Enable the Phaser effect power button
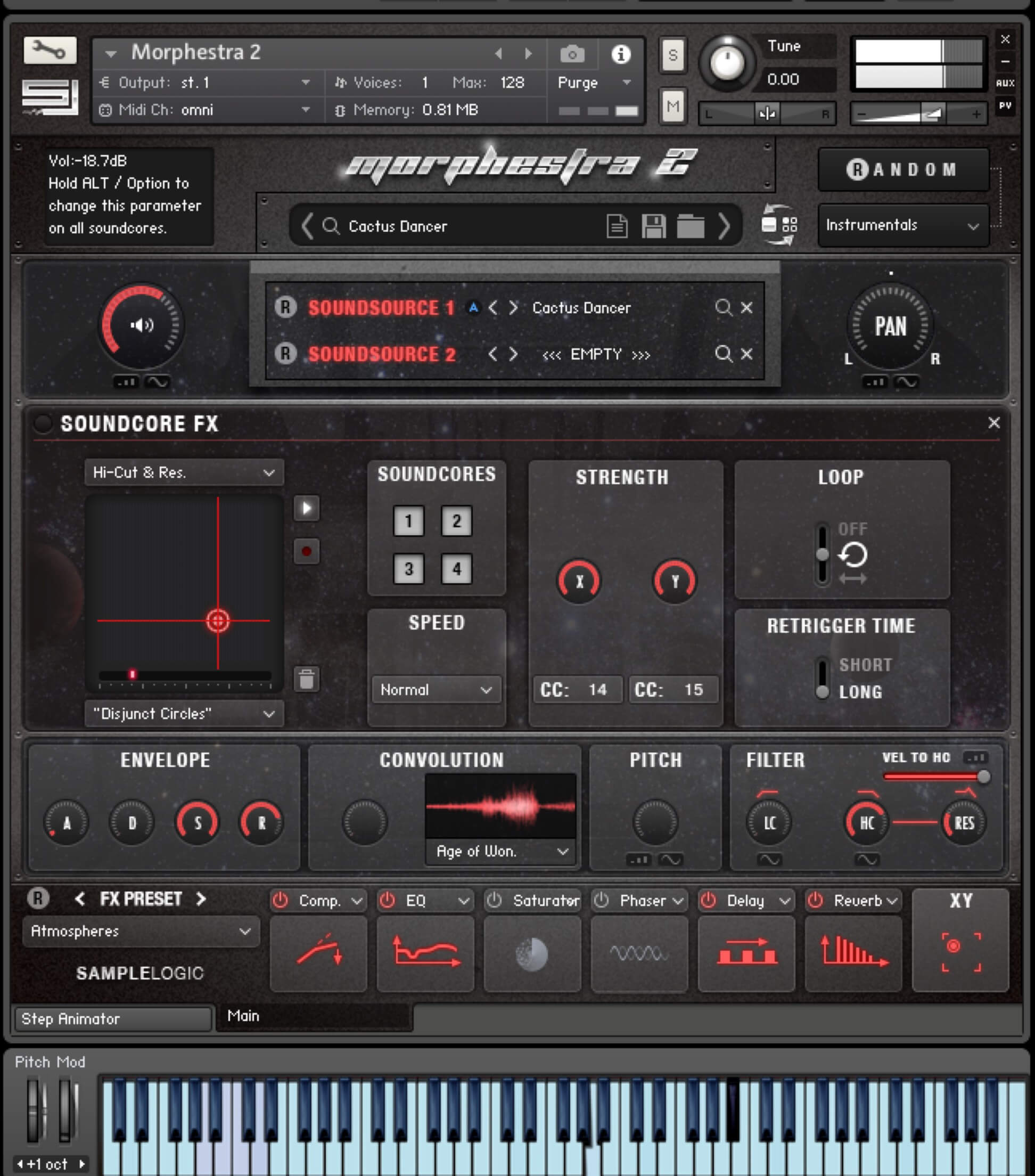The image size is (1035, 1176). (x=601, y=900)
